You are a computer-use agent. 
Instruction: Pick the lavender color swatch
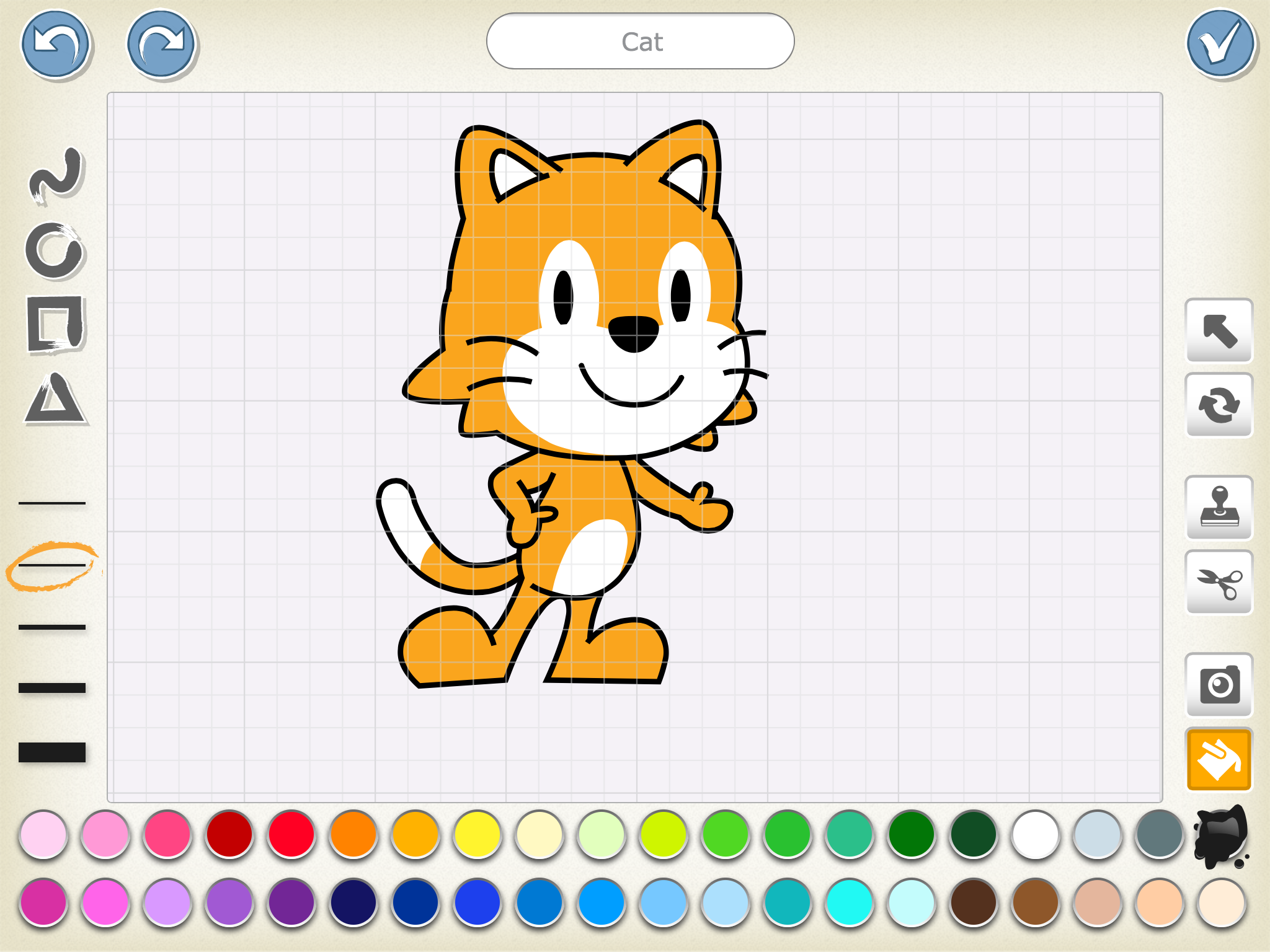(167, 902)
